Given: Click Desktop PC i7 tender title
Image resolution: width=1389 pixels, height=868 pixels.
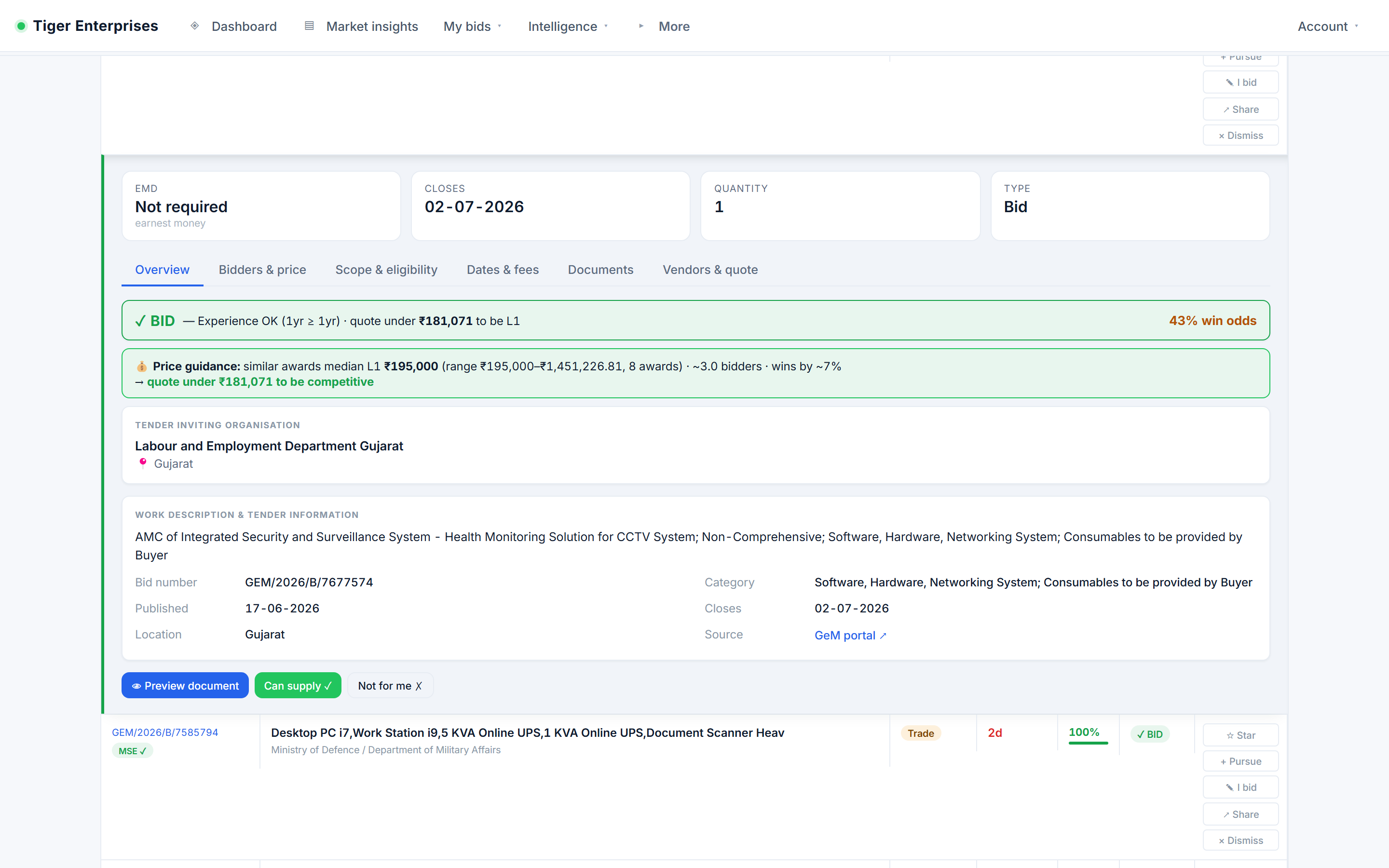Looking at the screenshot, I should pyautogui.click(x=528, y=732).
